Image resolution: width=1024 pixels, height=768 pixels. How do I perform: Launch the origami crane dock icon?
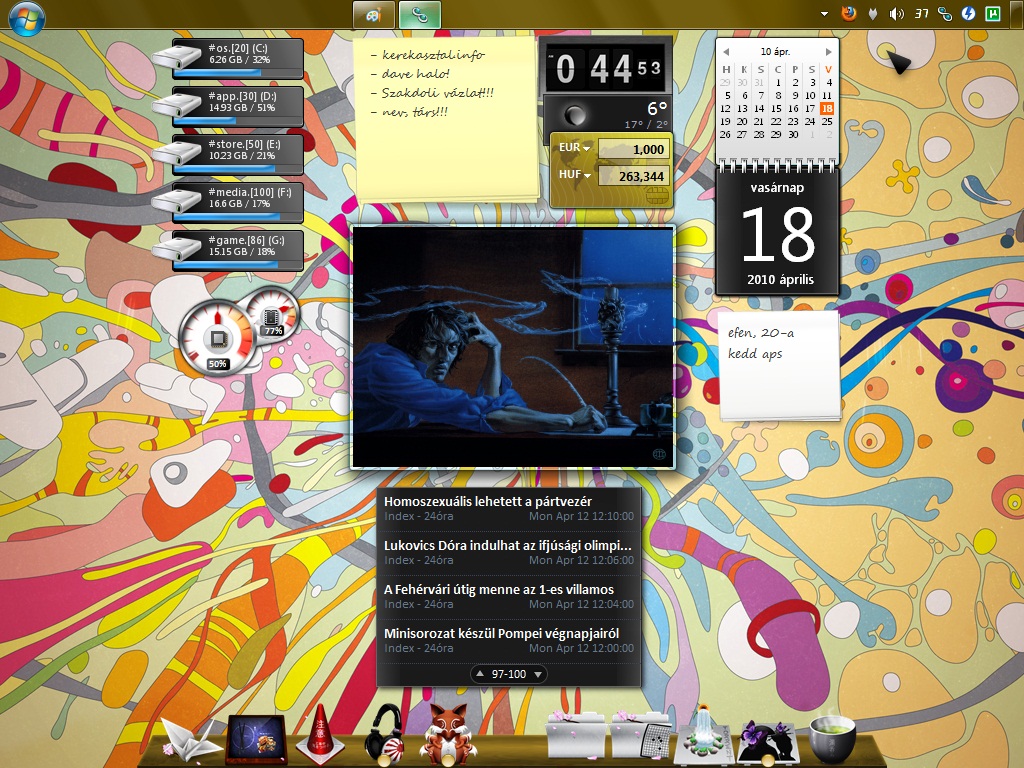[190, 741]
